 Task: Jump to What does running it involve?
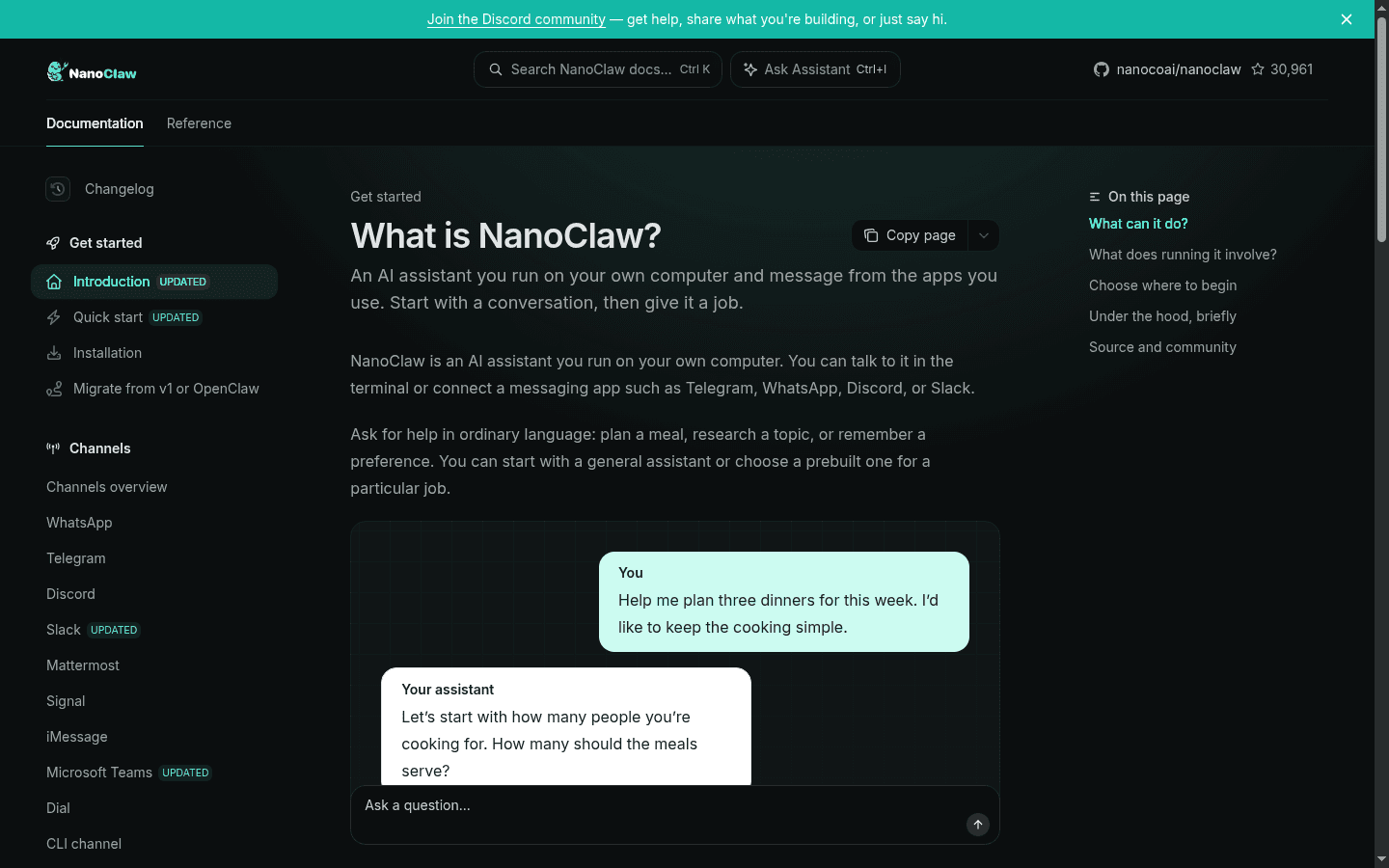[x=1183, y=255]
